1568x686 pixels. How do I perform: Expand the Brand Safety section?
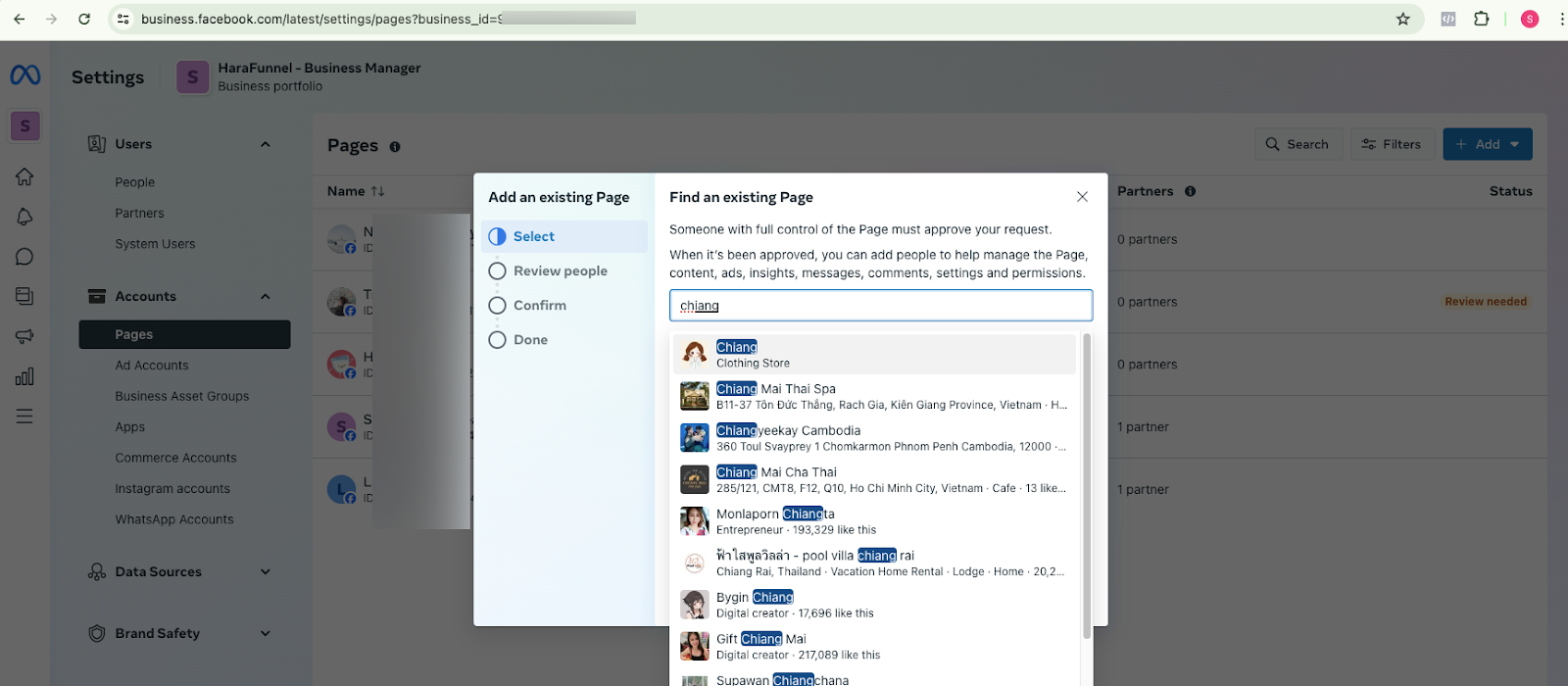266,634
